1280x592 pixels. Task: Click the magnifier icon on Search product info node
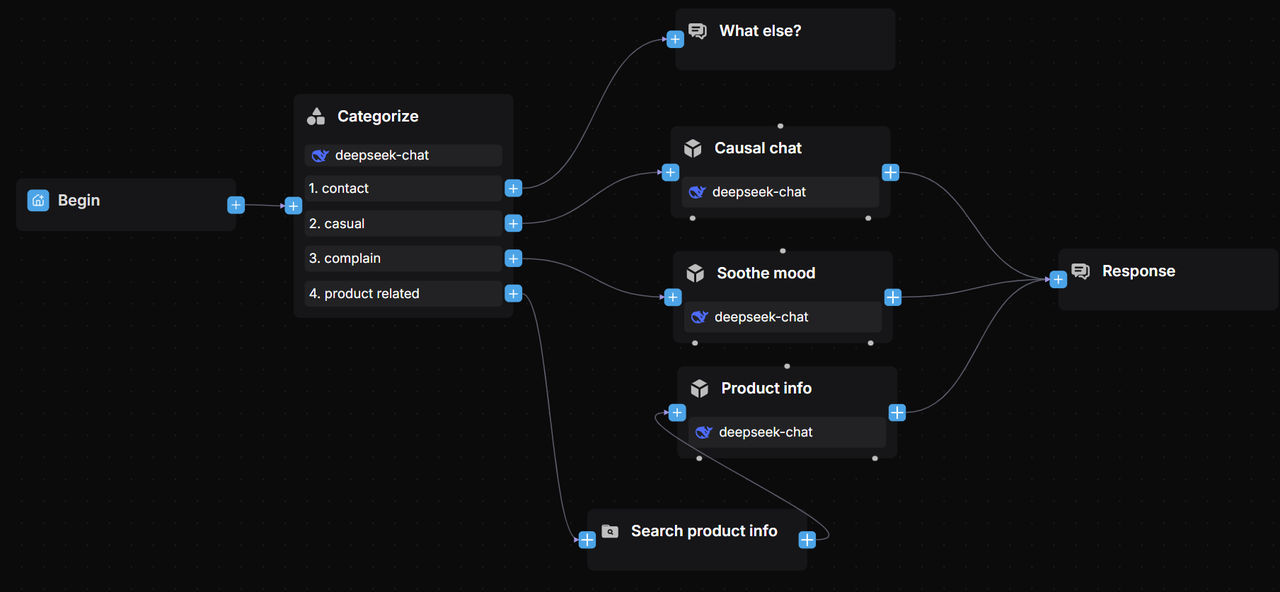click(x=610, y=531)
